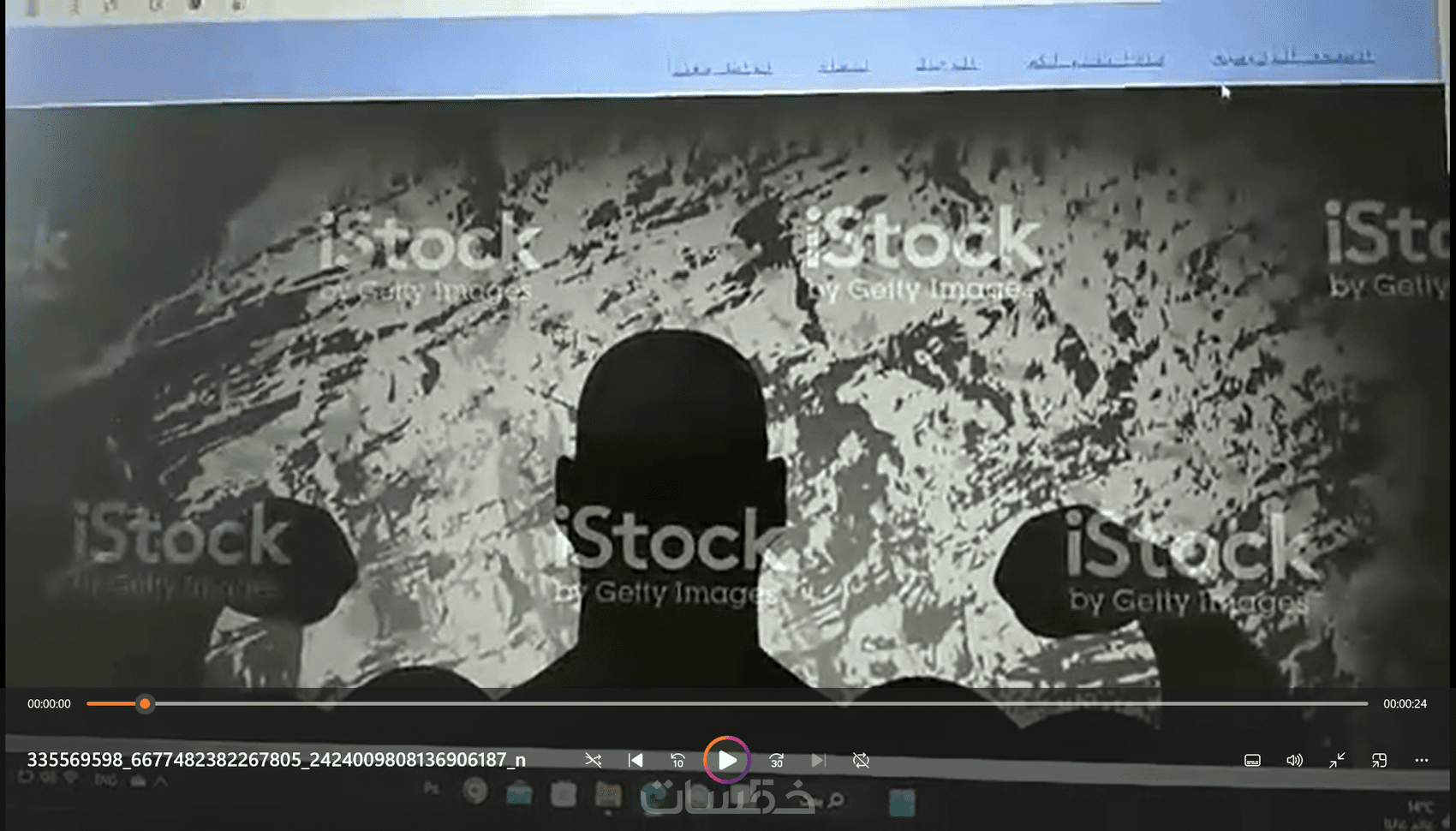Skip forward 30 seconds
Screen dimensions: 1456x831
click(777, 760)
